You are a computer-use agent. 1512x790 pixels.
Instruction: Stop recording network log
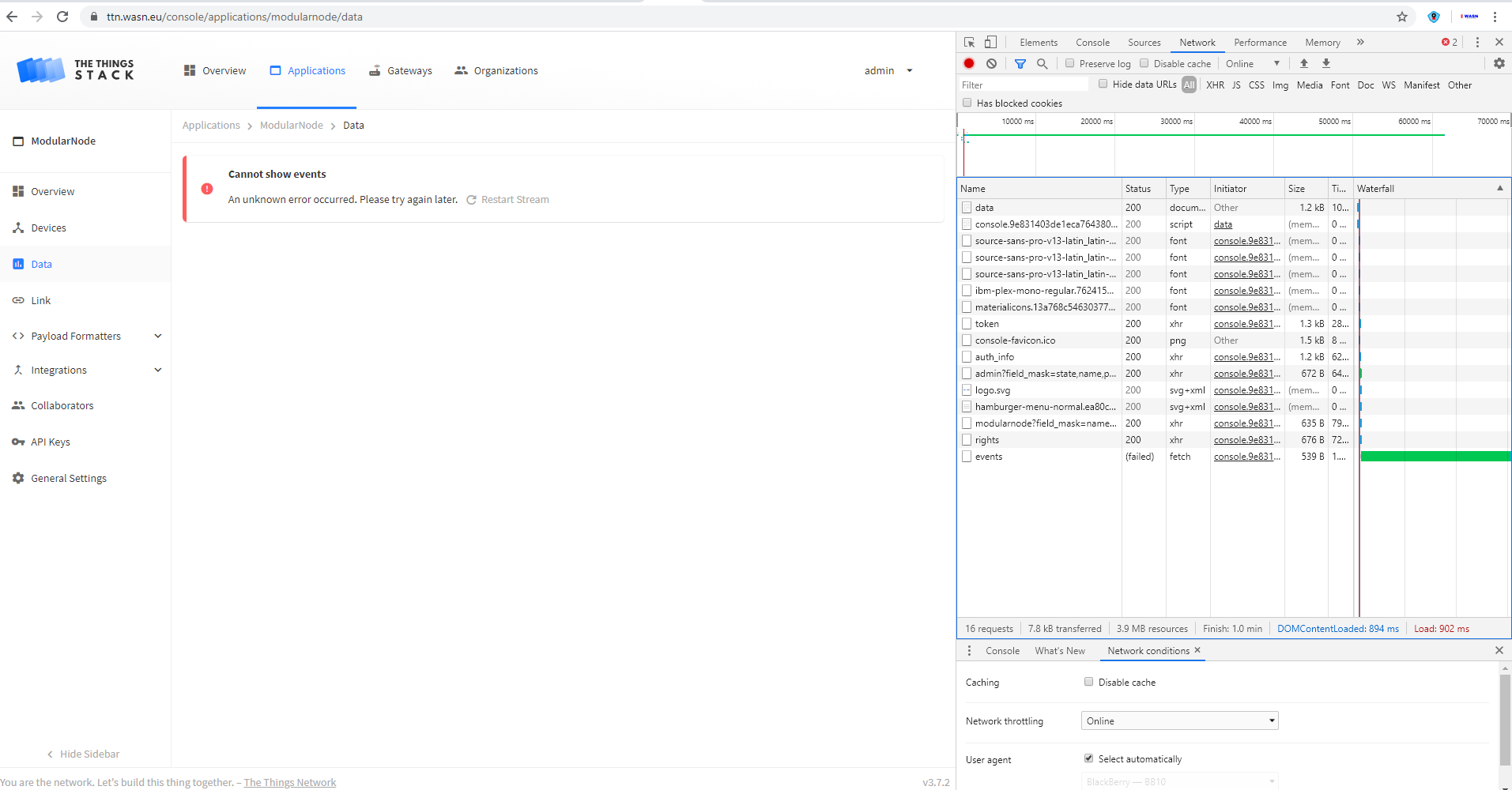click(x=968, y=63)
